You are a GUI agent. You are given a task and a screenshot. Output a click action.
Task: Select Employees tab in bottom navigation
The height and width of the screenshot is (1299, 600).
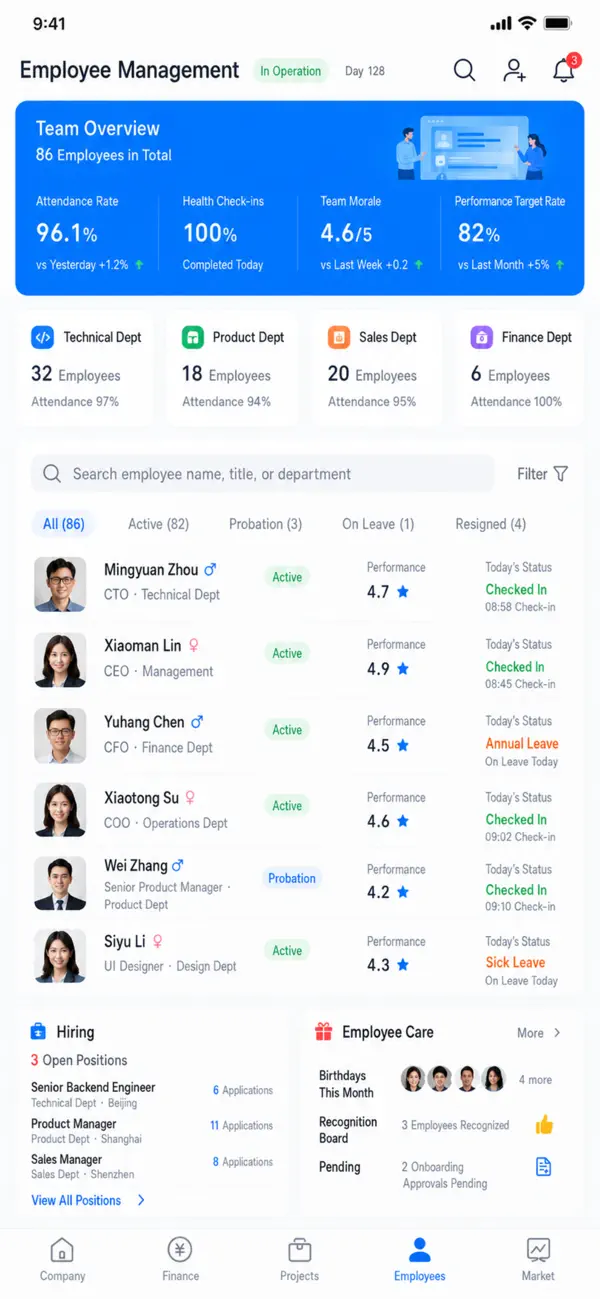tap(420, 1259)
